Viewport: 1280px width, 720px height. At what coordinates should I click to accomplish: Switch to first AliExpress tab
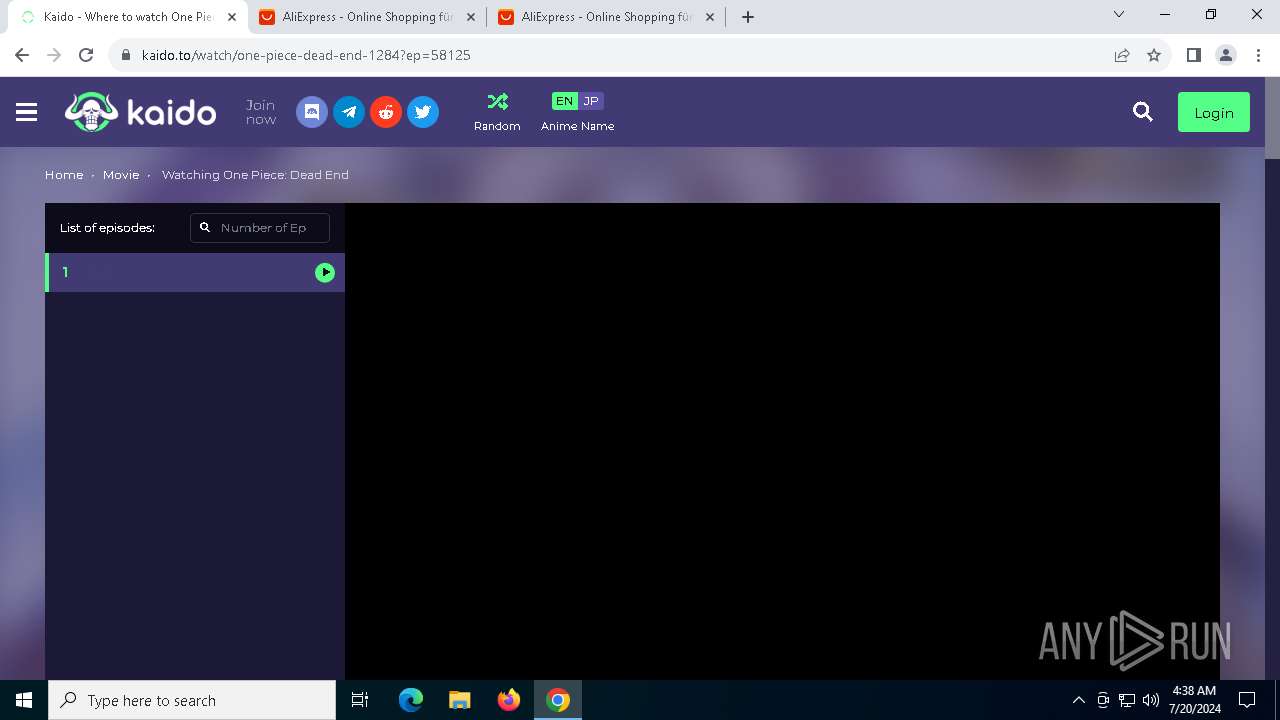point(365,17)
